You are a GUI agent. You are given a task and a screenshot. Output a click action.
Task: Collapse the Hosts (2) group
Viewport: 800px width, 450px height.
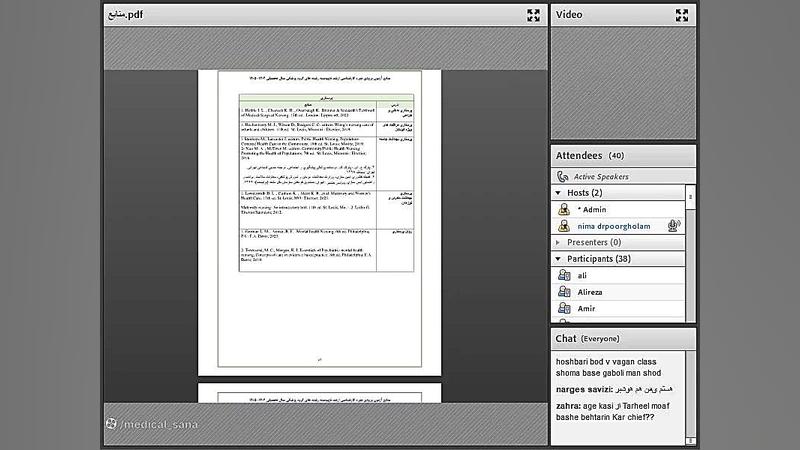[558, 193]
